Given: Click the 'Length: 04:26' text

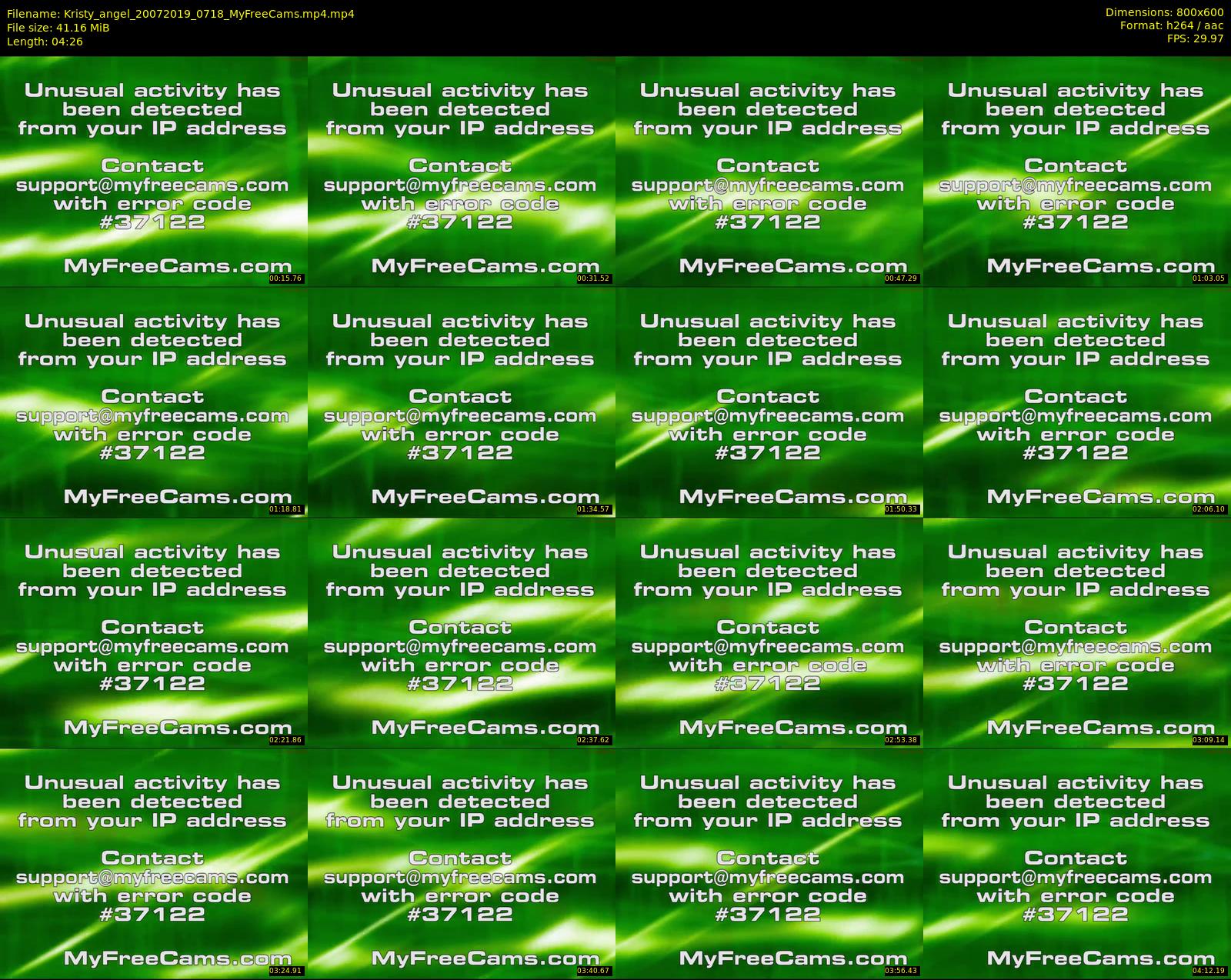Looking at the screenshot, I should (x=45, y=42).
